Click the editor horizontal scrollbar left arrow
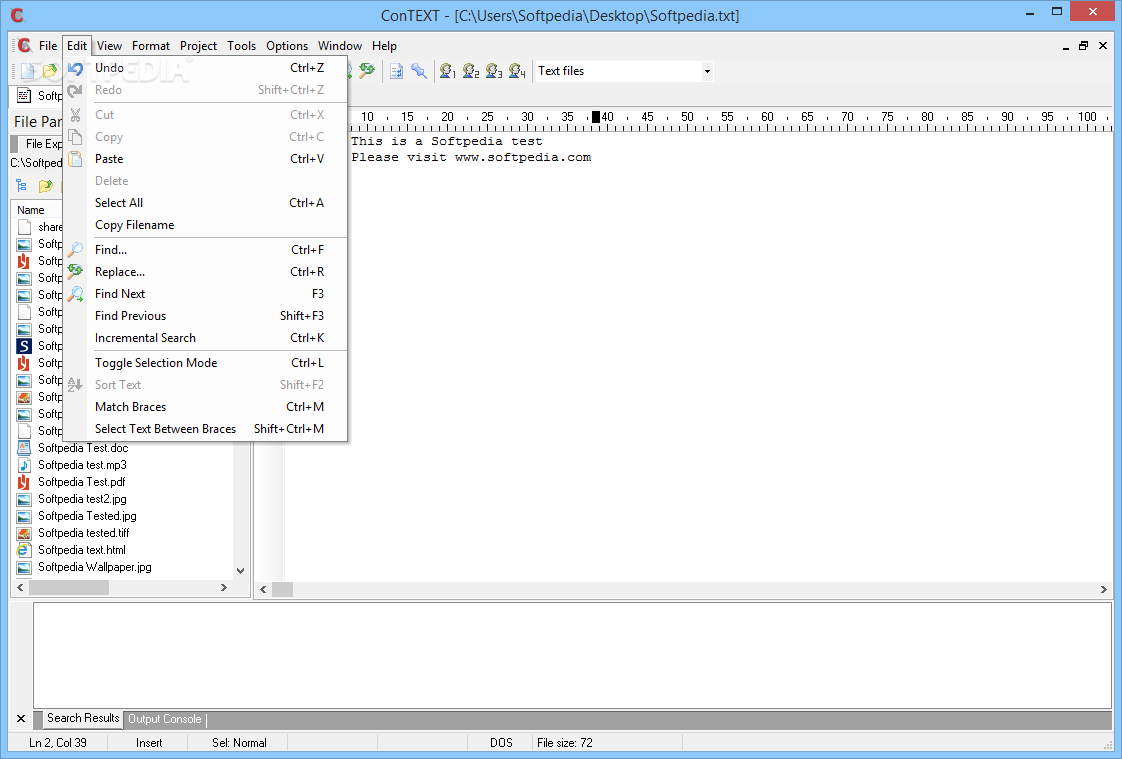 click(x=263, y=589)
